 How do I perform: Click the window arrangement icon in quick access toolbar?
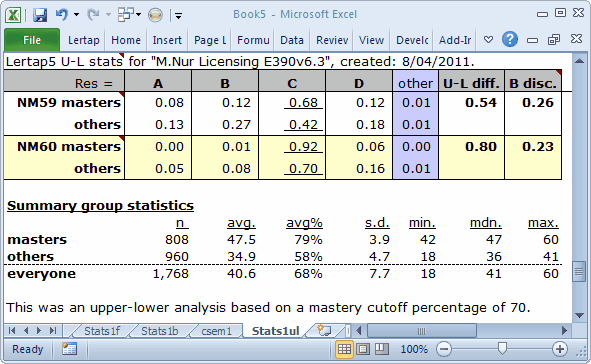126,15
